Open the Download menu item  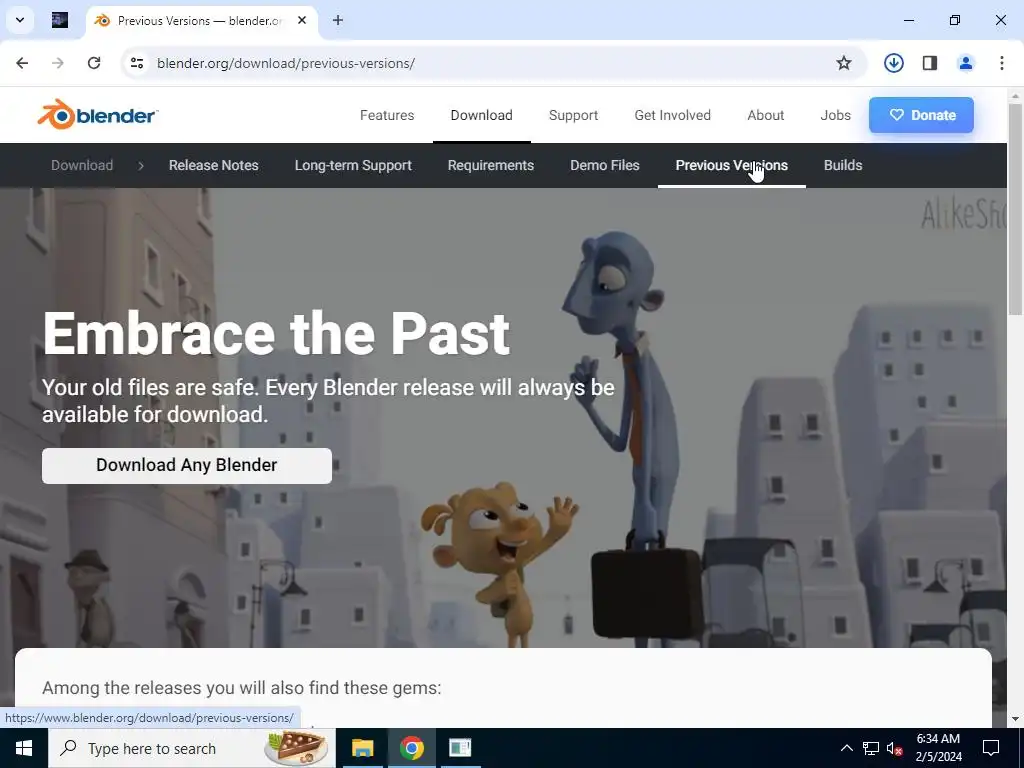pyautogui.click(x=481, y=115)
